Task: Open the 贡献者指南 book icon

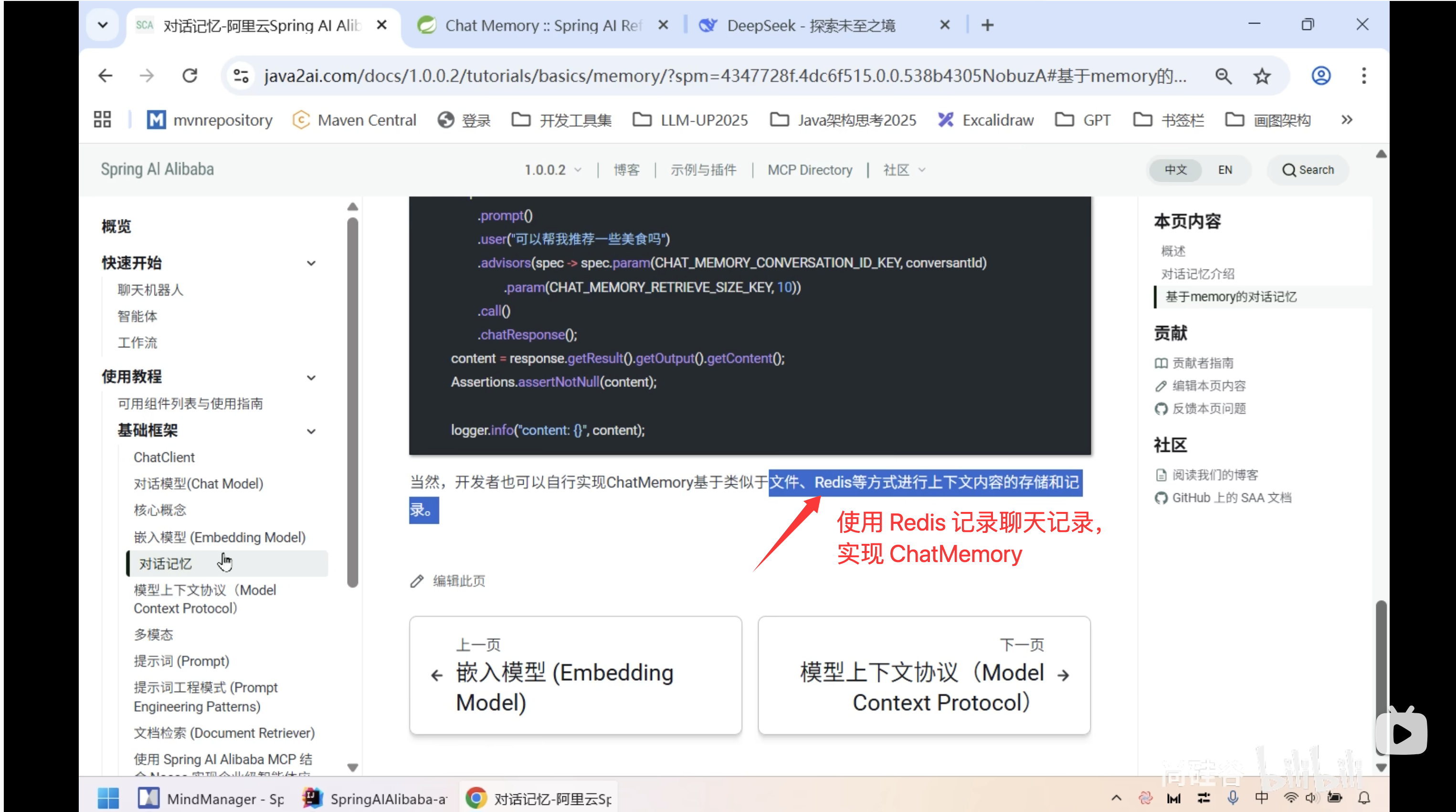Action: [1161, 363]
